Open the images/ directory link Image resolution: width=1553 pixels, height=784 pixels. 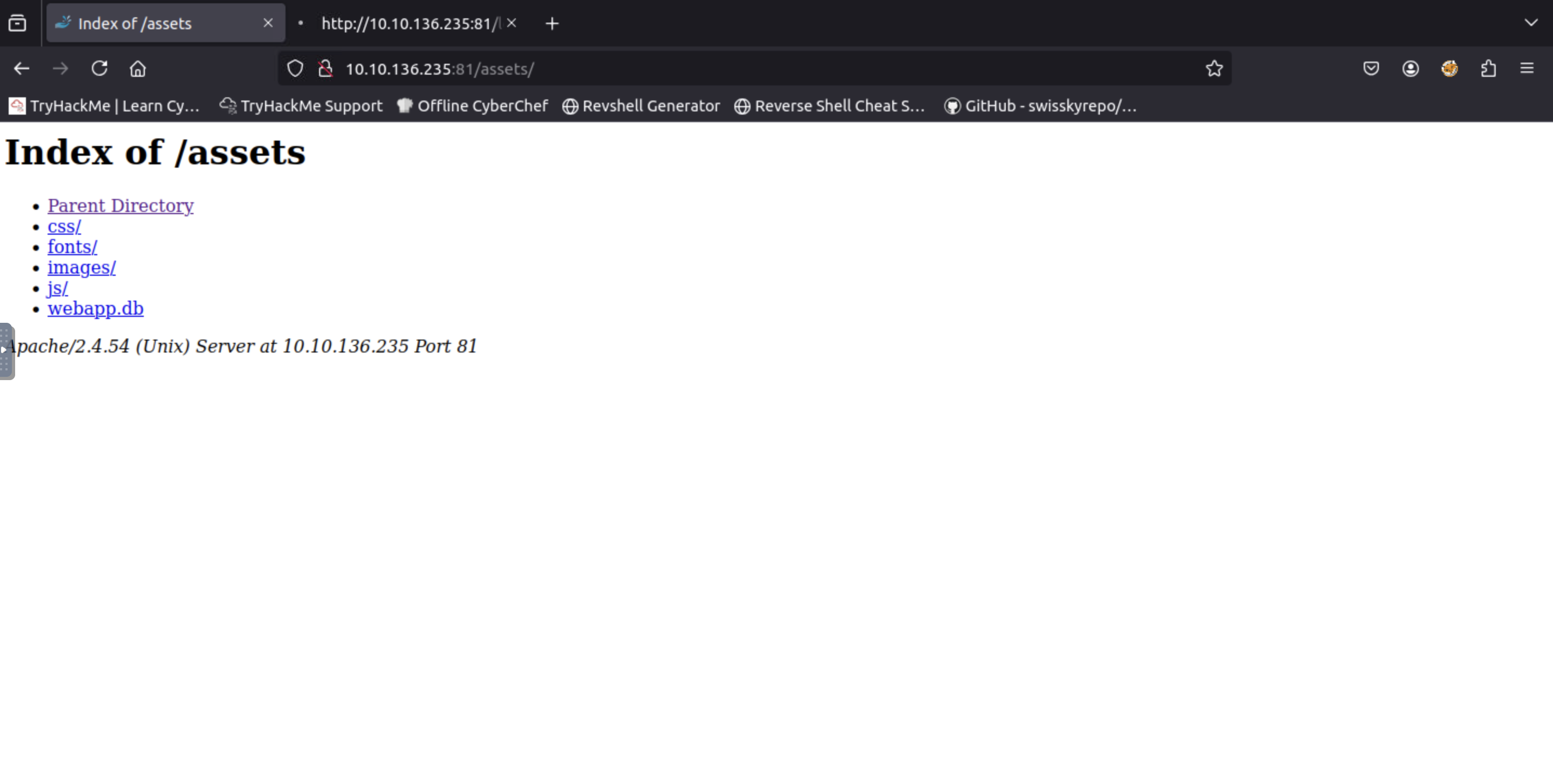point(82,268)
